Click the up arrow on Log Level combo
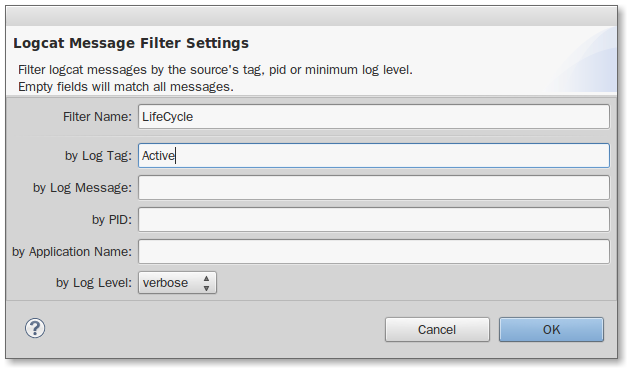 (x=206, y=278)
